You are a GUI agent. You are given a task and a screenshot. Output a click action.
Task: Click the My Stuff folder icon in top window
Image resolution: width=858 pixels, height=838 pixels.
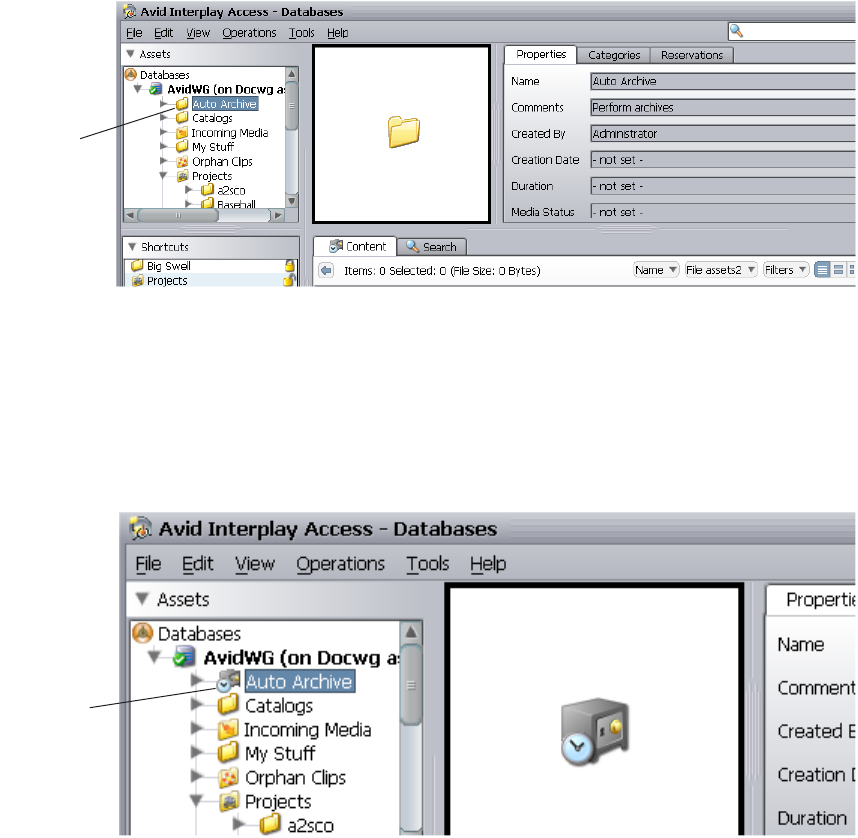pos(182,147)
